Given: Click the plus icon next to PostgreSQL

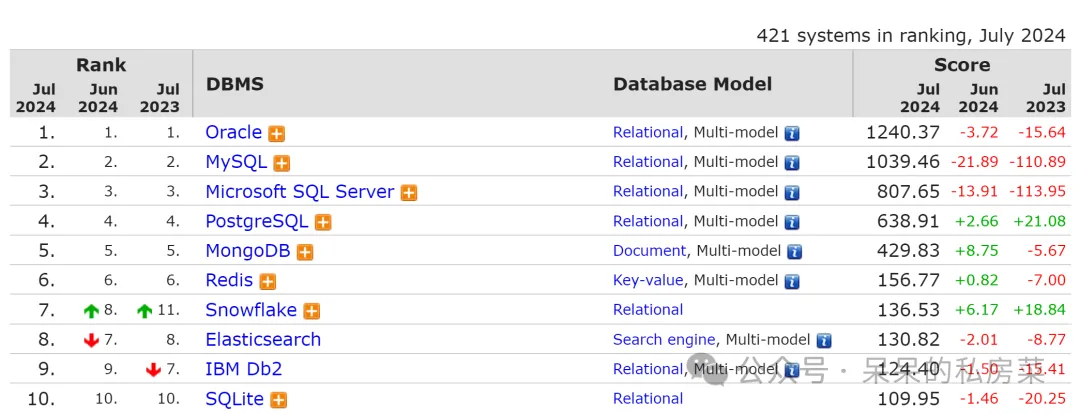Looking at the screenshot, I should click(323, 222).
